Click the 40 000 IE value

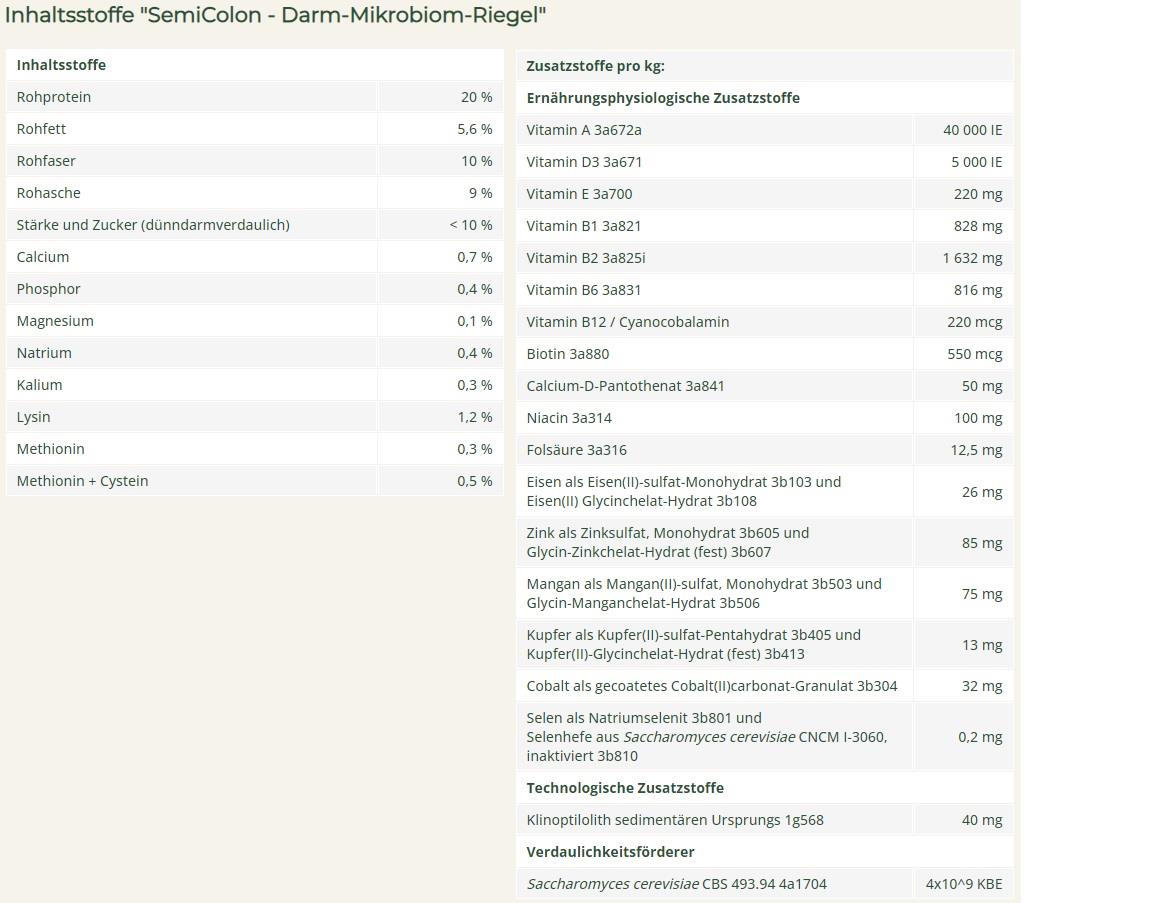[x=973, y=129]
